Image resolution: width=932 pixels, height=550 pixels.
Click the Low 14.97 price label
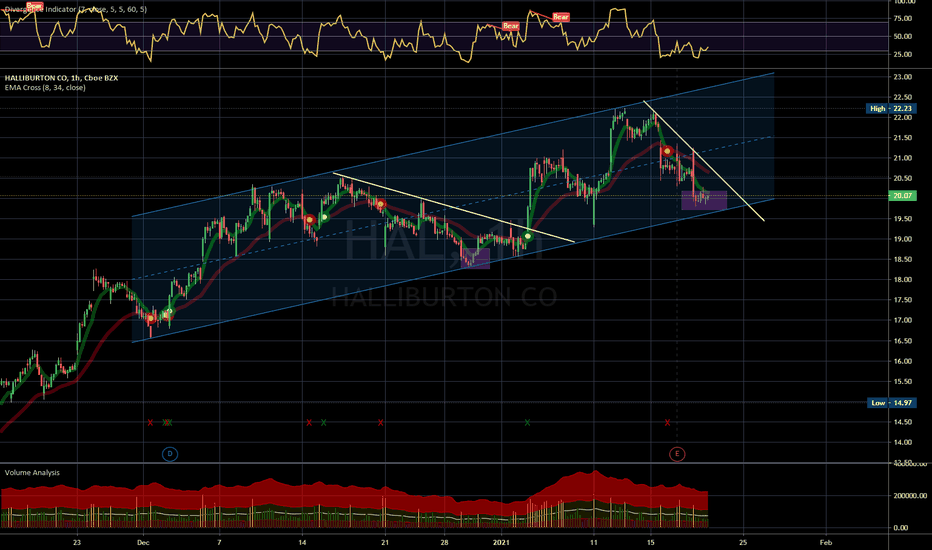pos(891,403)
